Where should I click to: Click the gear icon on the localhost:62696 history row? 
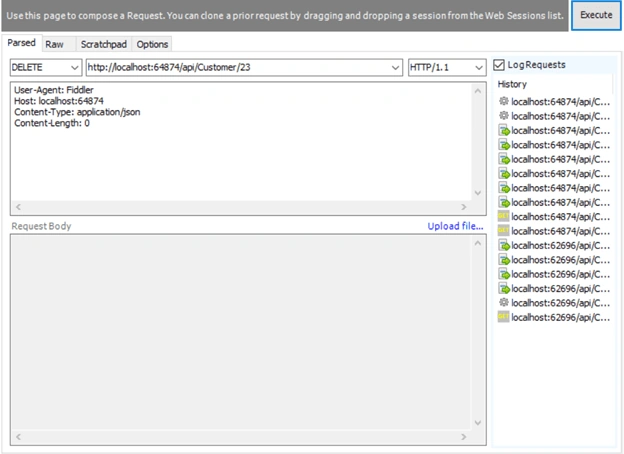pyautogui.click(x=503, y=302)
